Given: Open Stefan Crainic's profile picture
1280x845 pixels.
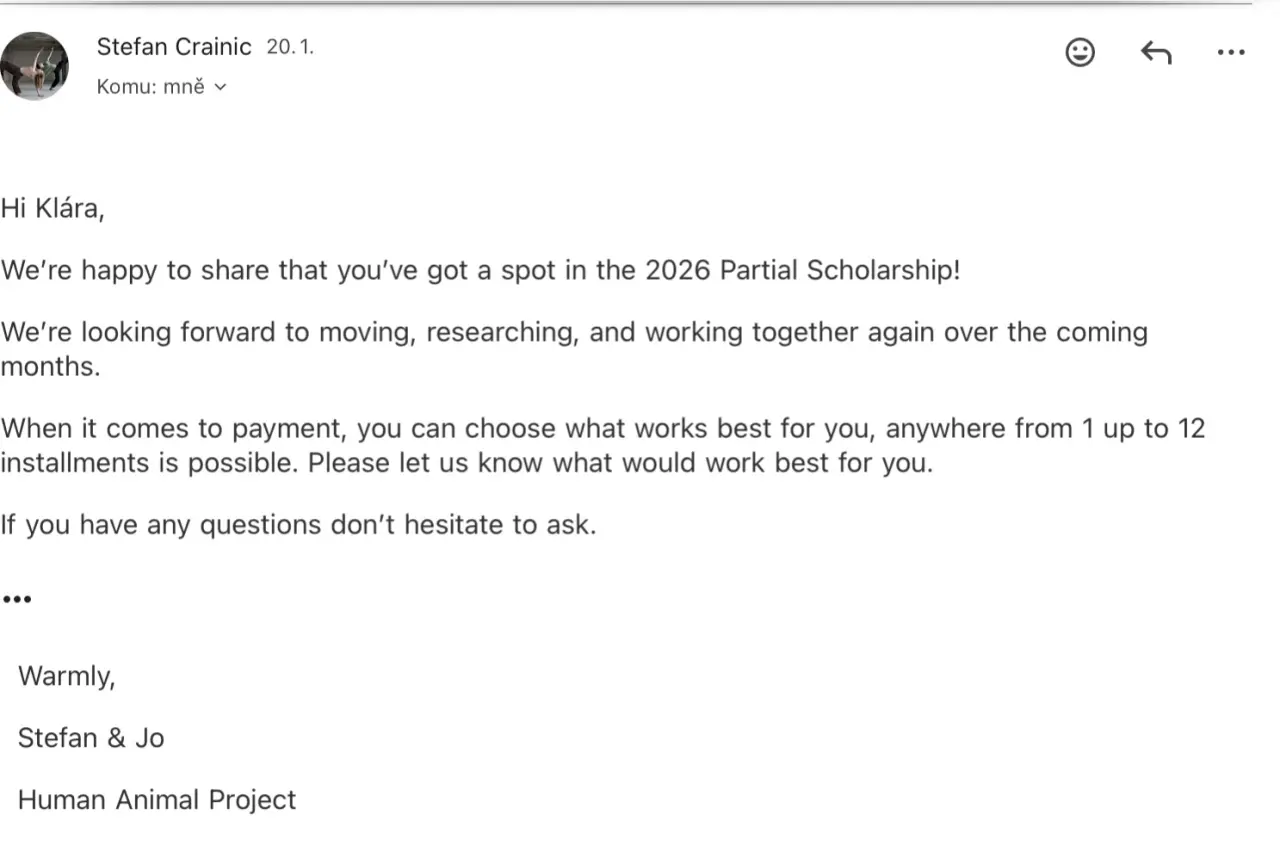Looking at the screenshot, I should 35,66.
